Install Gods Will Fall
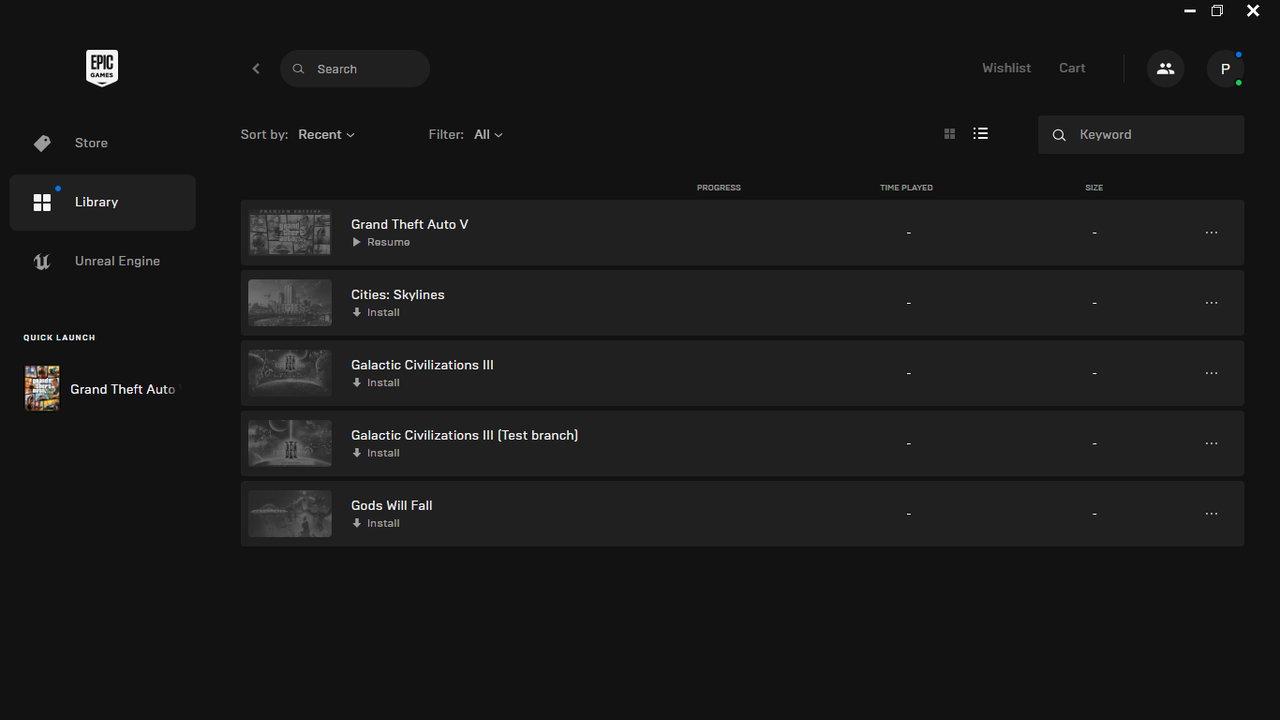Viewport: 1280px width, 720px height. [376, 523]
